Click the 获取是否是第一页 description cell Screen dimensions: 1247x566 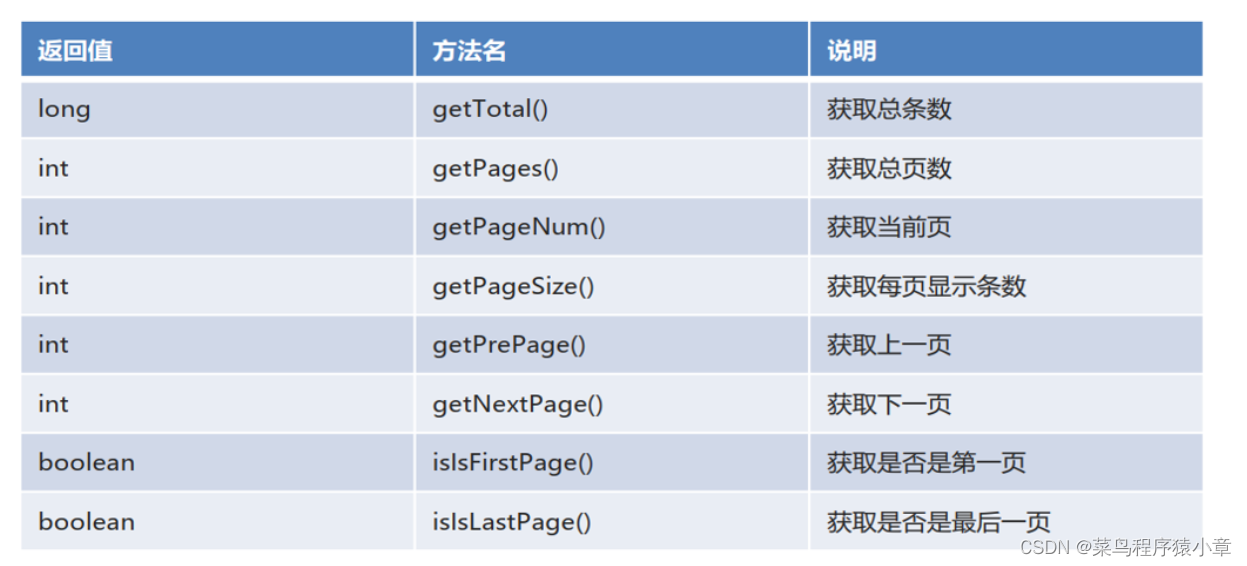click(x=1006, y=462)
